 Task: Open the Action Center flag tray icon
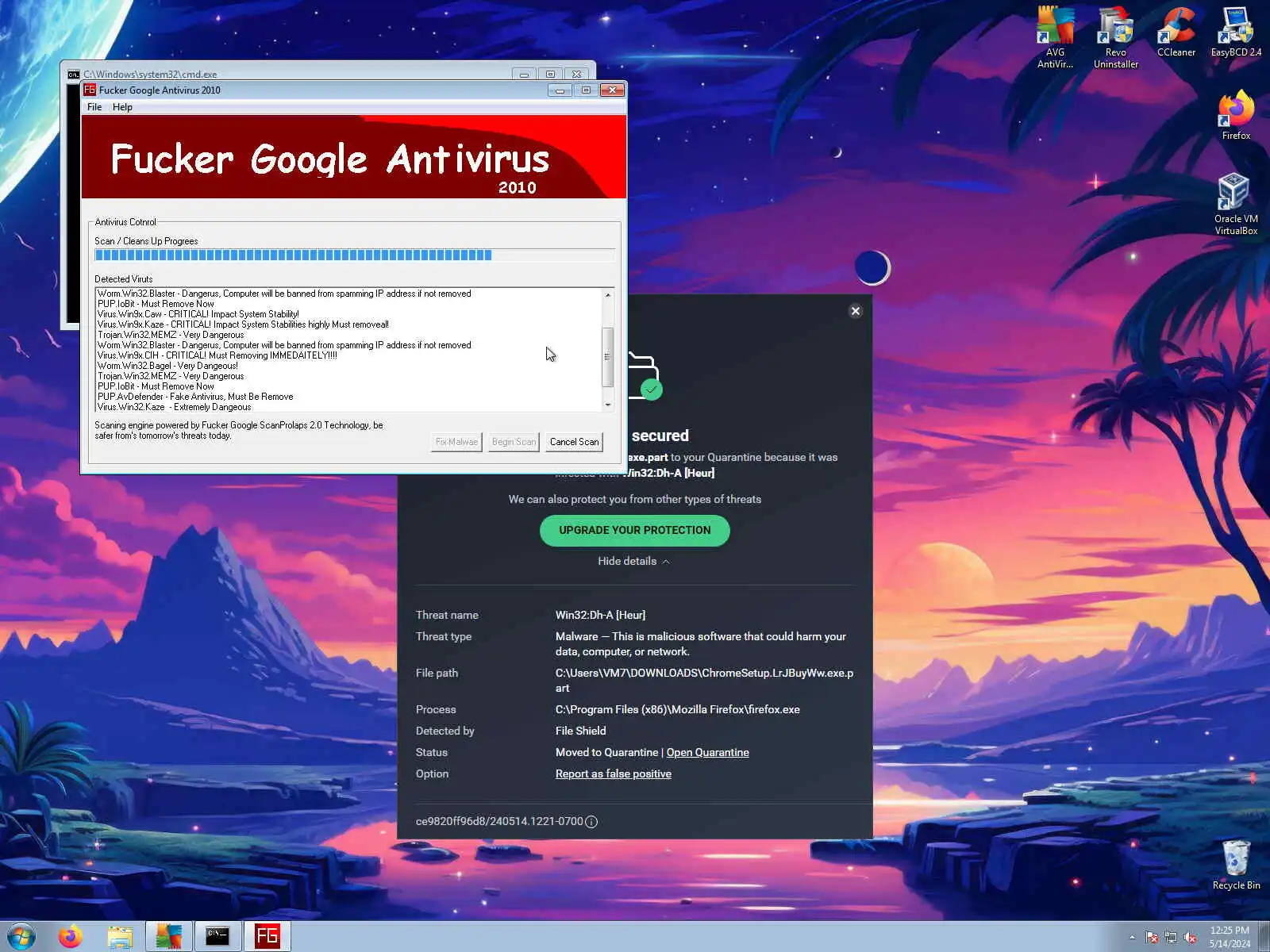coord(1152,937)
